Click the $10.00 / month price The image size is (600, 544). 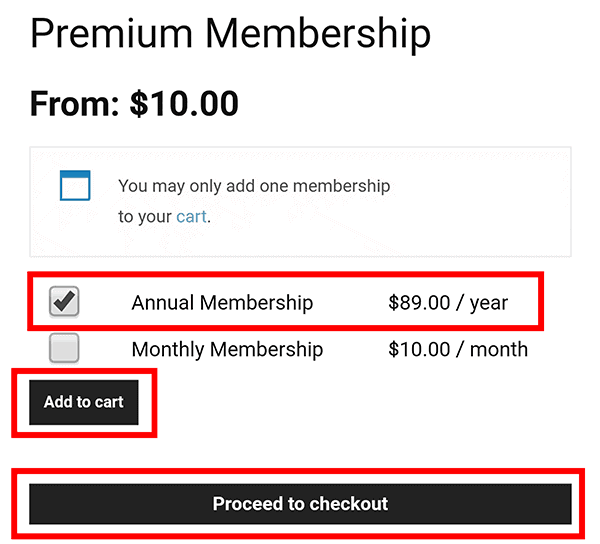coord(458,349)
